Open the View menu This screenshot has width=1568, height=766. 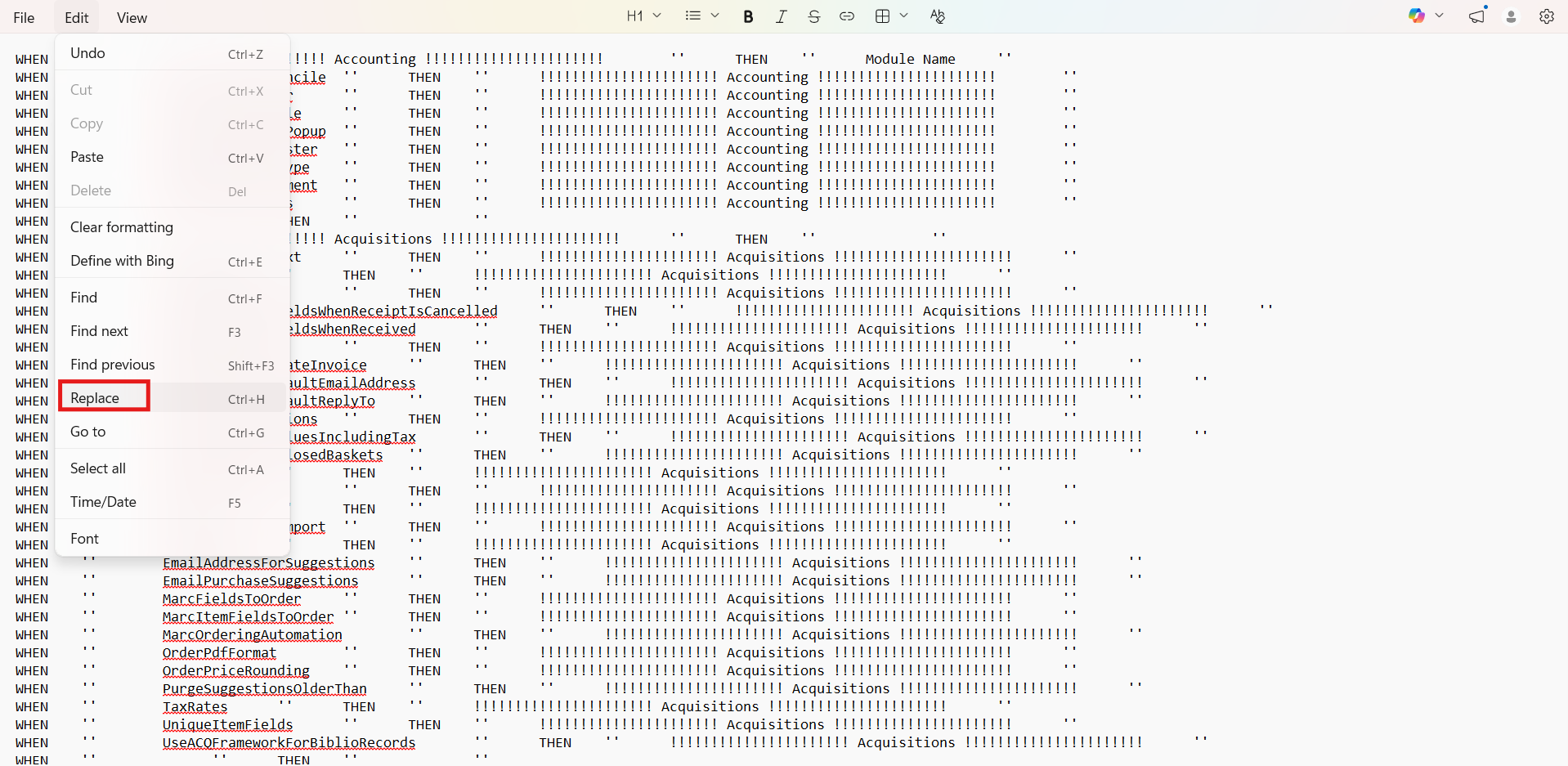pos(132,18)
